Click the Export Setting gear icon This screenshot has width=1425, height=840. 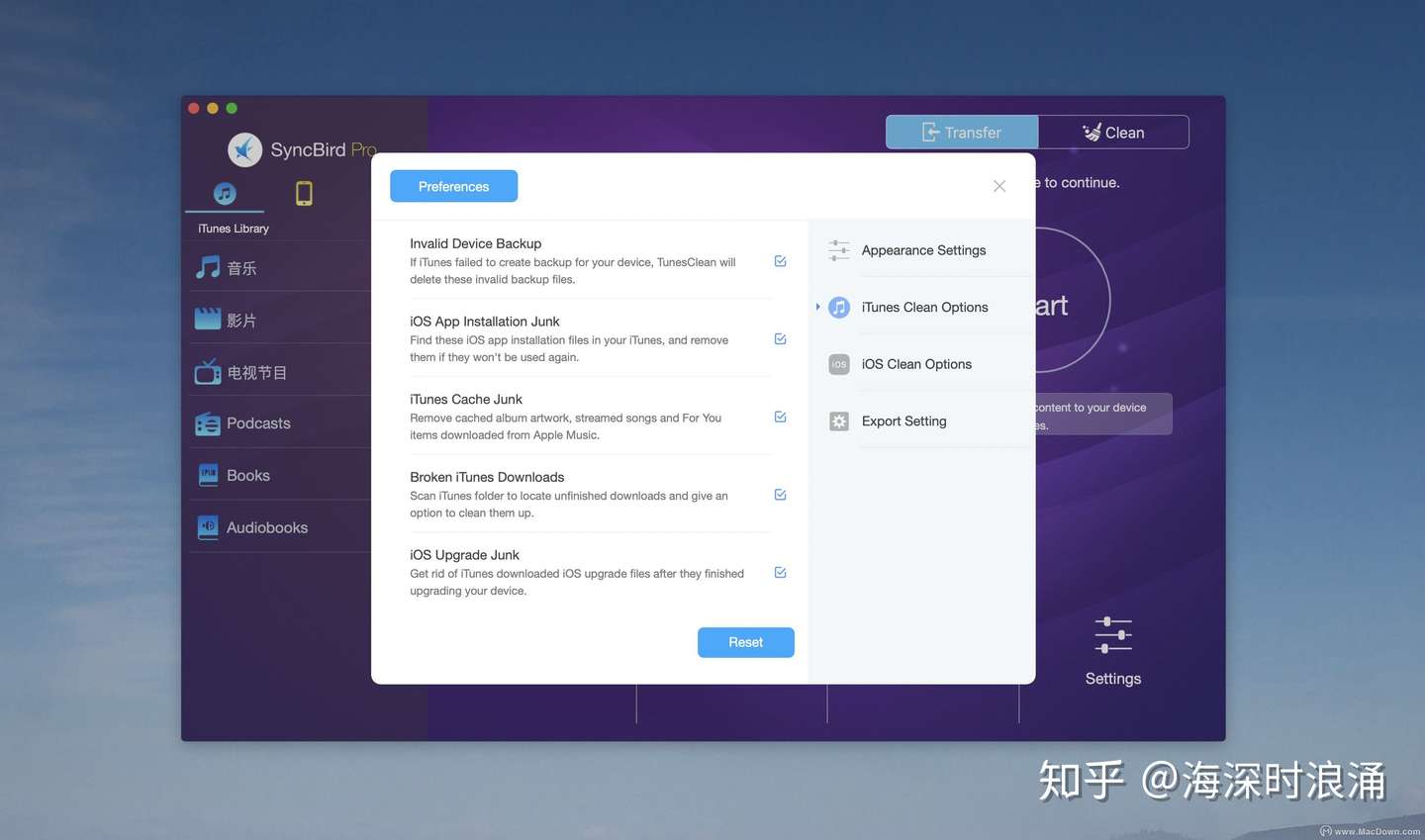[839, 421]
